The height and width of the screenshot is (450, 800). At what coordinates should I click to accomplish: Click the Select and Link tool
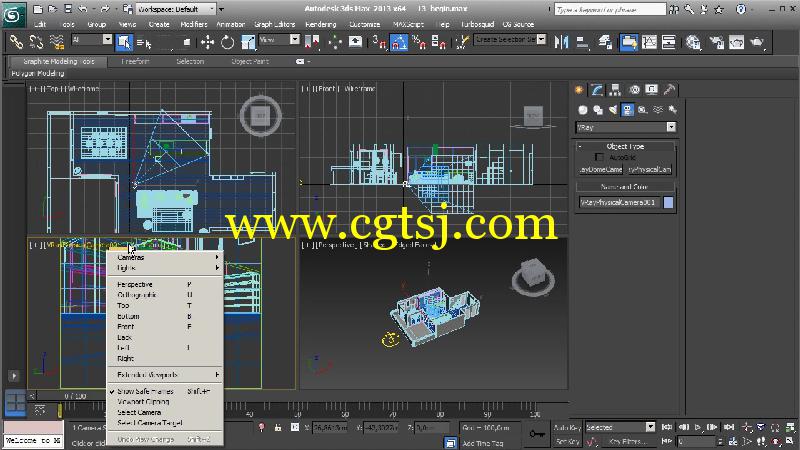coord(16,42)
